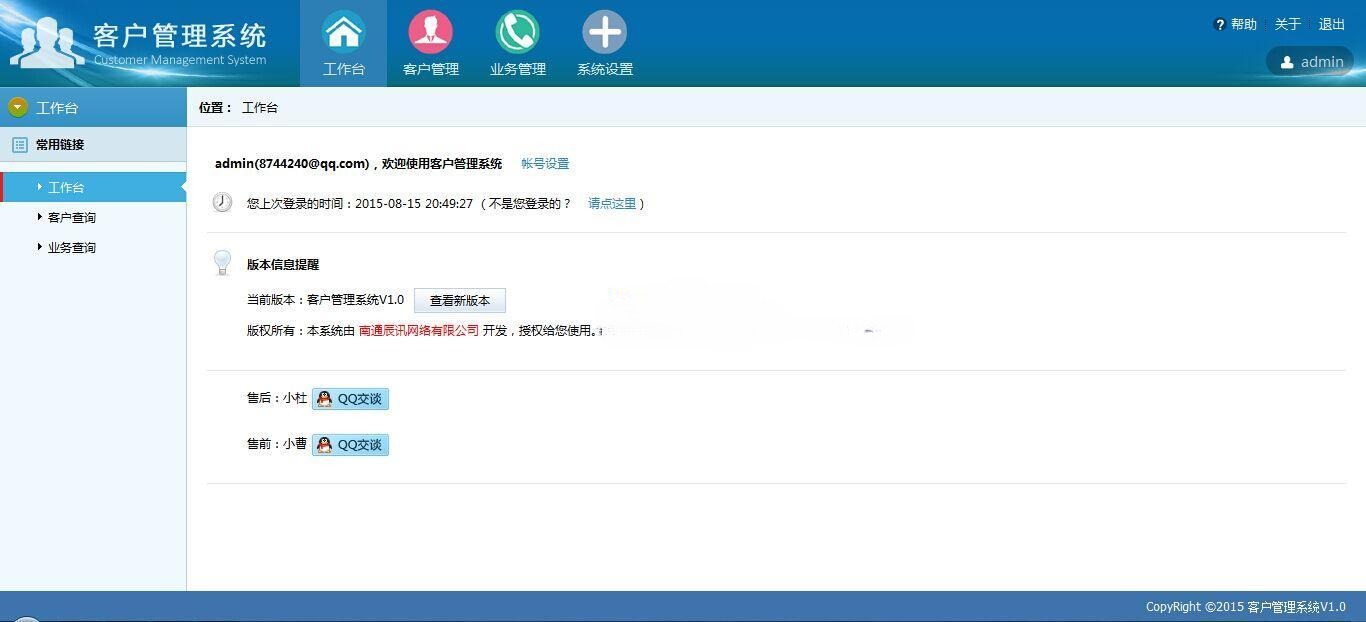Click the clock icon beside last login time
Image resolution: width=1366 pixels, height=622 pixels.
pos(222,202)
